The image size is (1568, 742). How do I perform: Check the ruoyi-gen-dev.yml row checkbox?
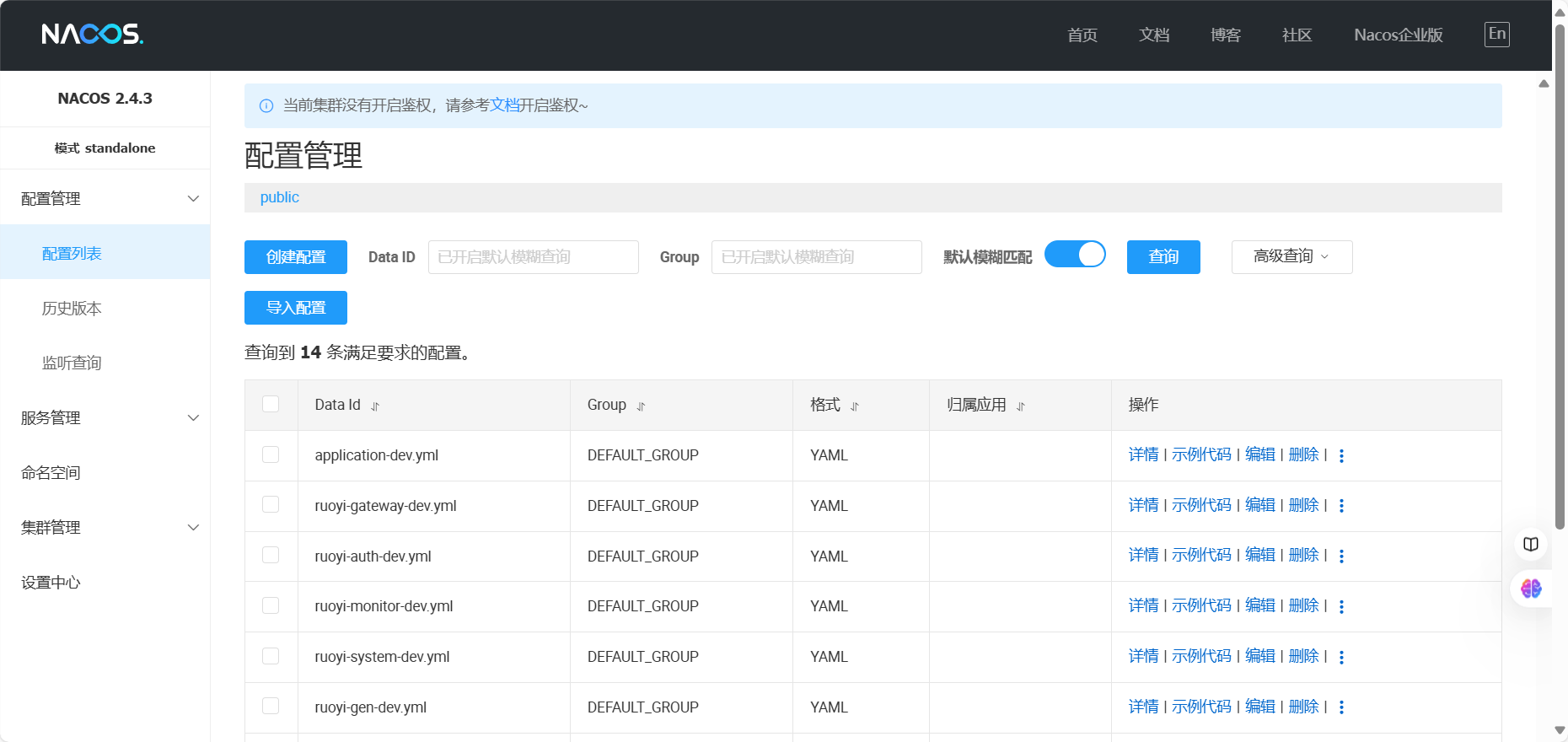click(x=271, y=706)
